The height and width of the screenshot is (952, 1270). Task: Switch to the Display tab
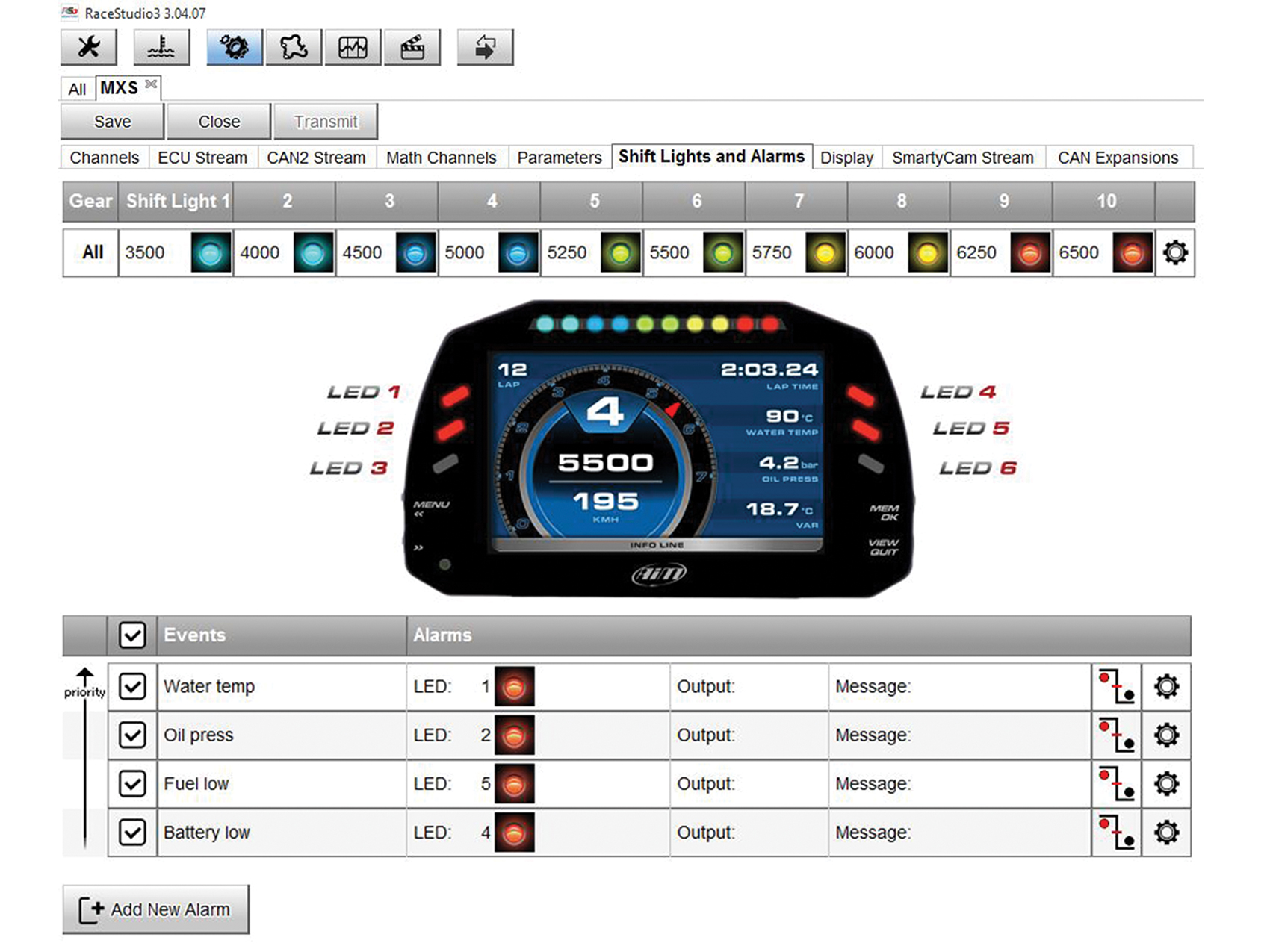coord(846,158)
